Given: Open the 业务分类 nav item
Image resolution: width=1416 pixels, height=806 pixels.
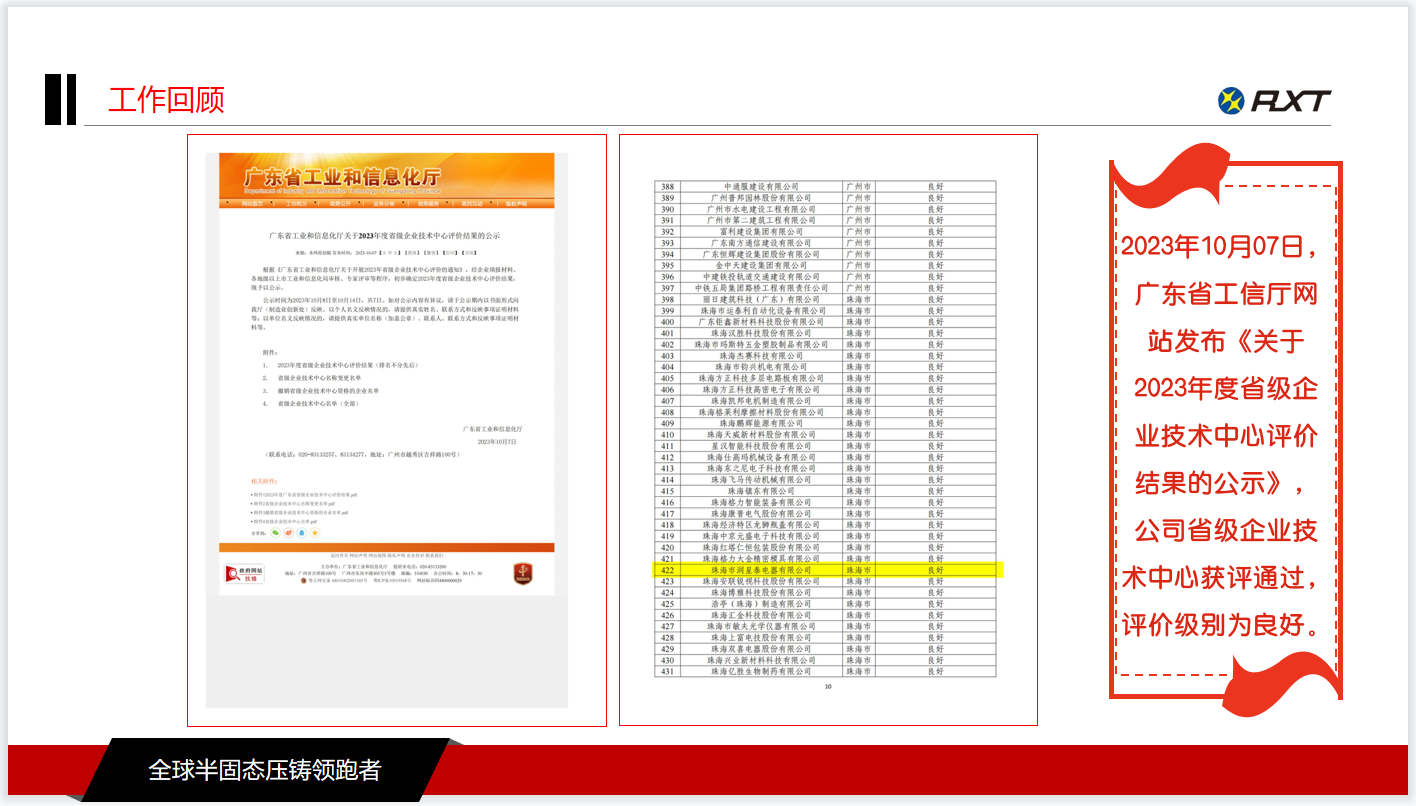Looking at the screenshot, I should coord(384,204).
